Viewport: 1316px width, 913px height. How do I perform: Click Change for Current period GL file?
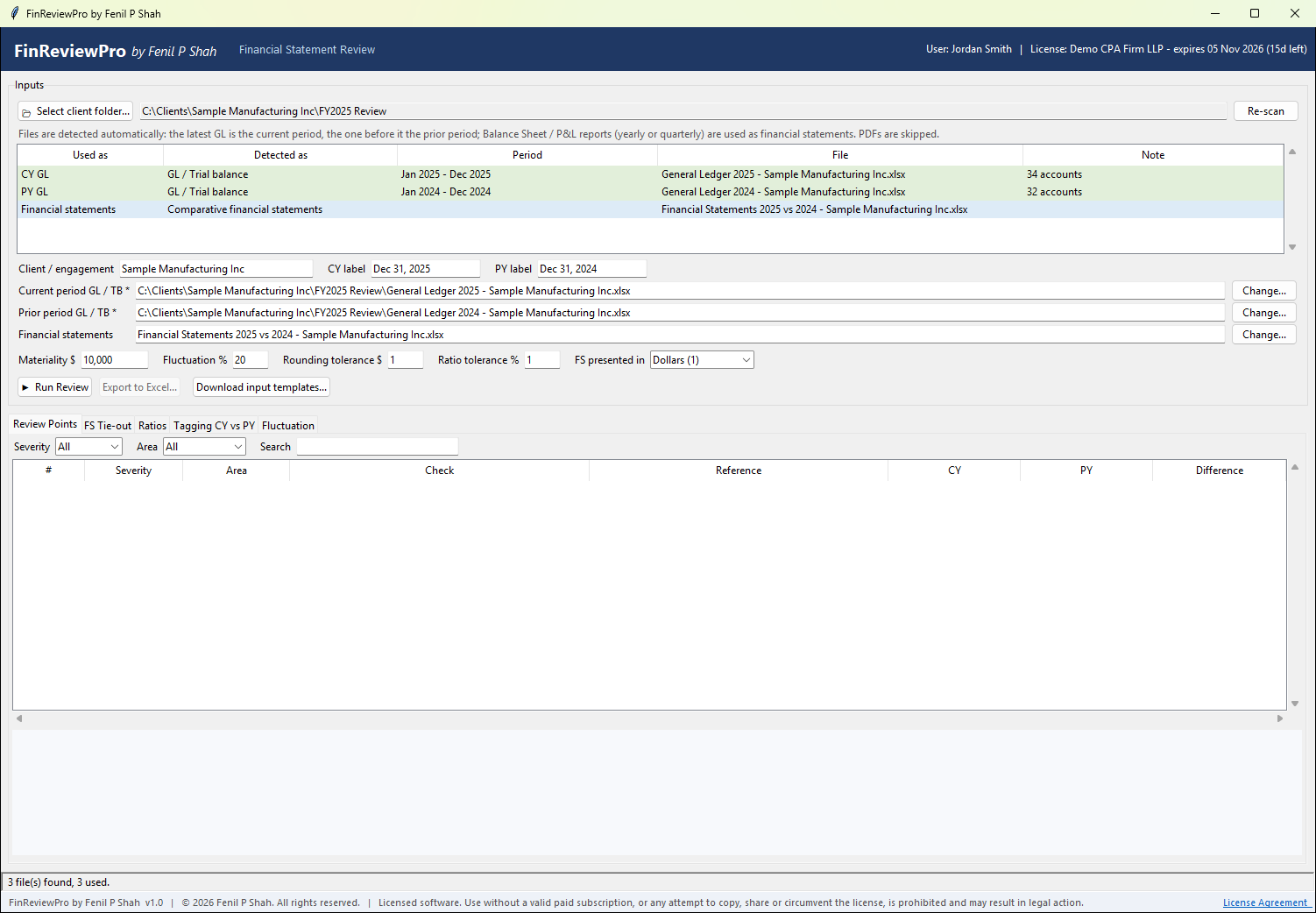pyautogui.click(x=1264, y=291)
